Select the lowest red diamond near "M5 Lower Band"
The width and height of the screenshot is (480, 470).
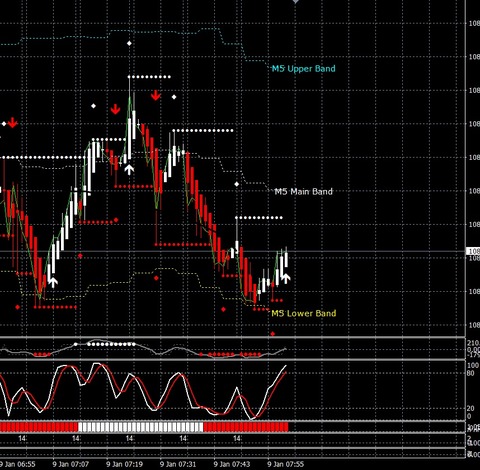pos(273,333)
